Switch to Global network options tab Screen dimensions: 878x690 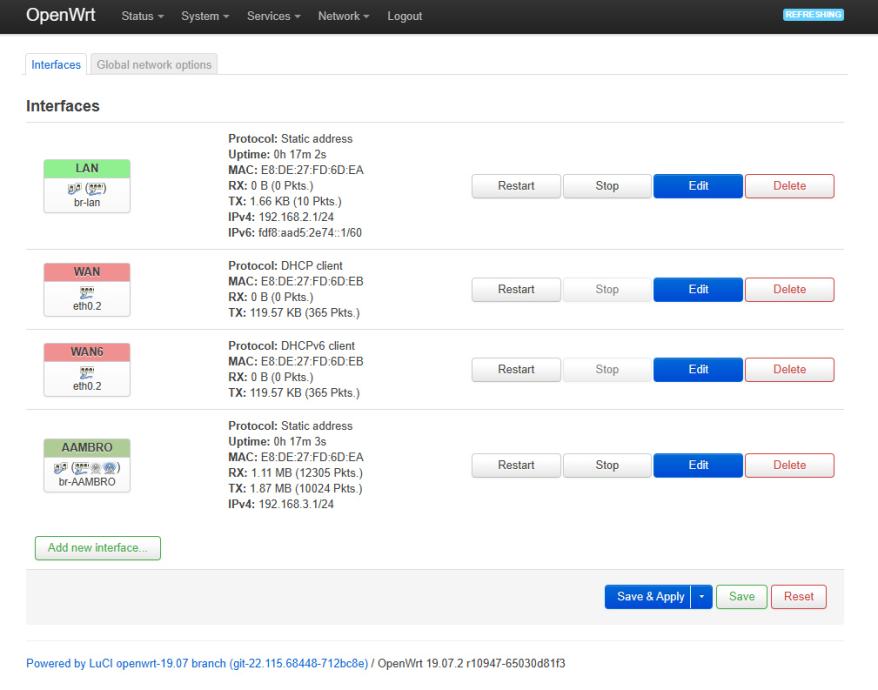[154, 65]
